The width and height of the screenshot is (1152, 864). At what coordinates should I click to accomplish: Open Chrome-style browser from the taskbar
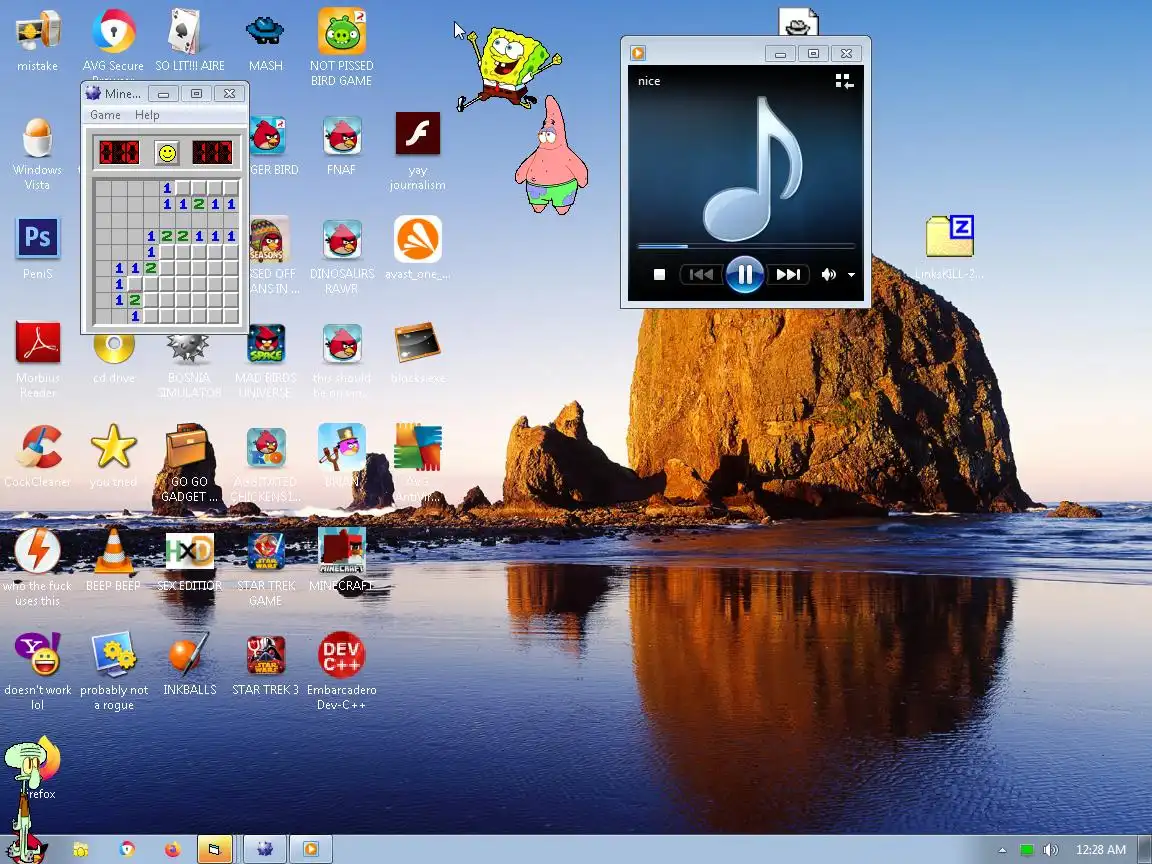click(126, 849)
